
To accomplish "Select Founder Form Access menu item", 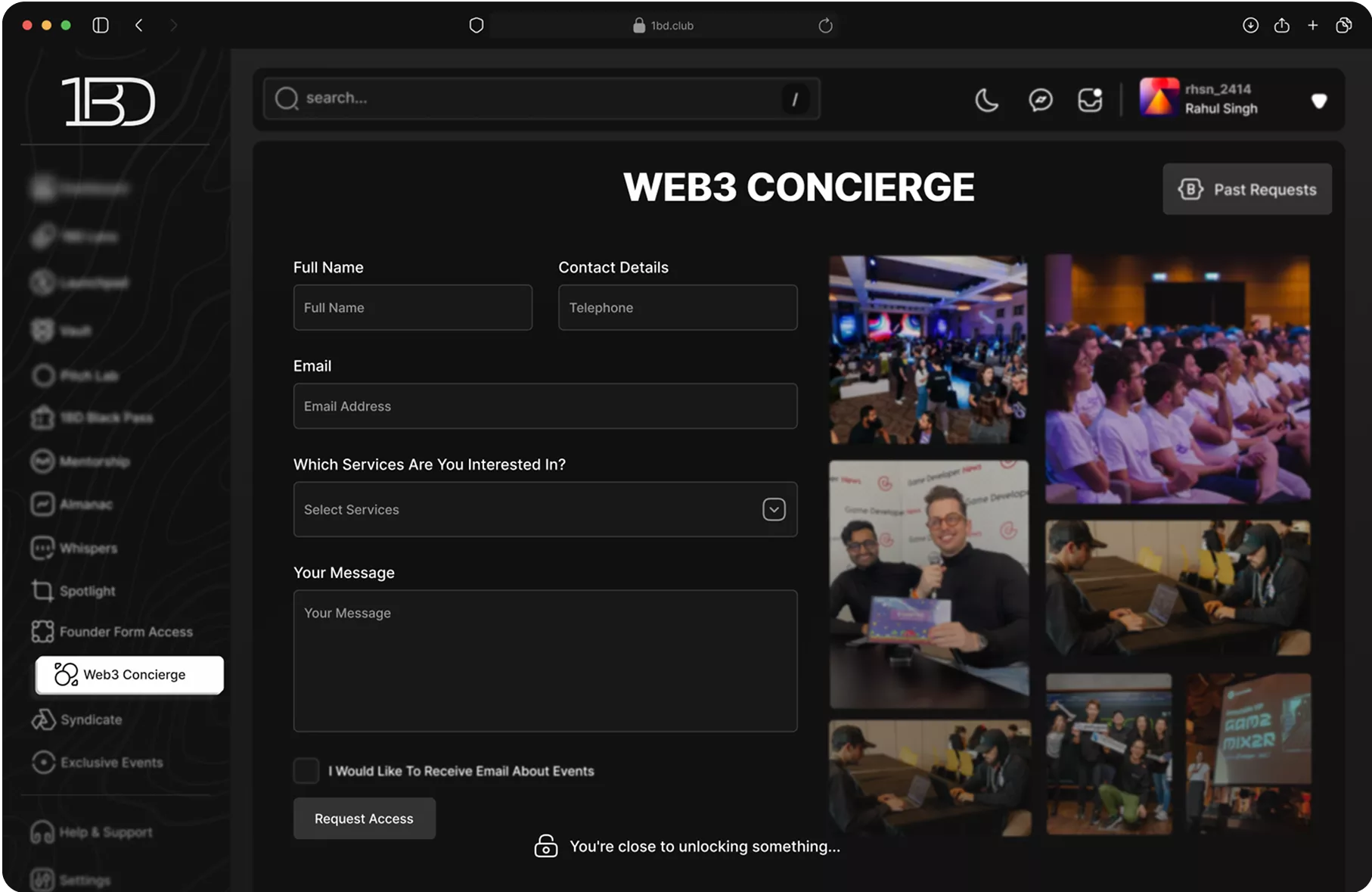I will click(112, 632).
